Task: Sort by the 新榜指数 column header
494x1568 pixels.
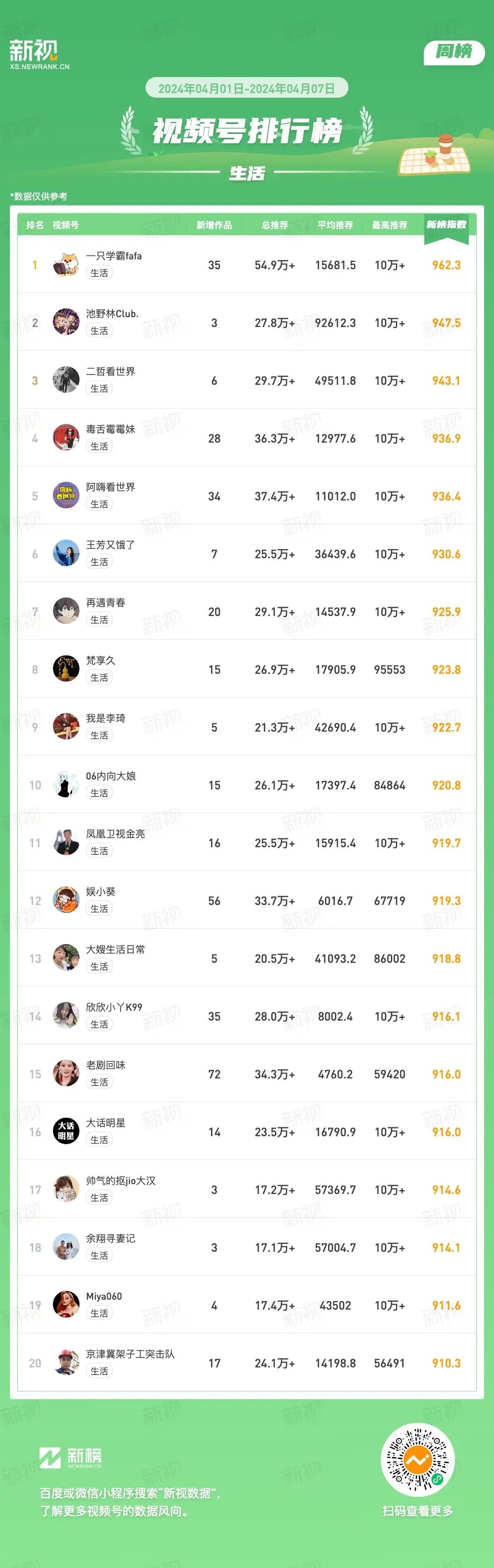Action: 446,225
